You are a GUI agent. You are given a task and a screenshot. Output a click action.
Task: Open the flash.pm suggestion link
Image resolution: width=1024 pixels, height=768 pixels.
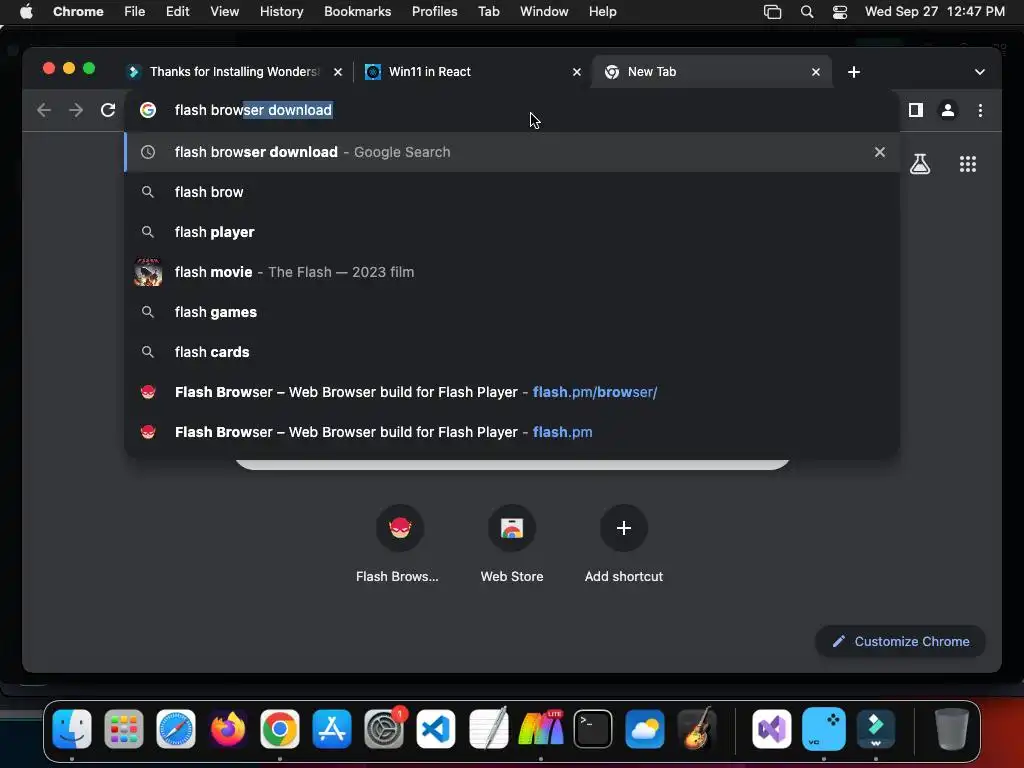pos(511,432)
